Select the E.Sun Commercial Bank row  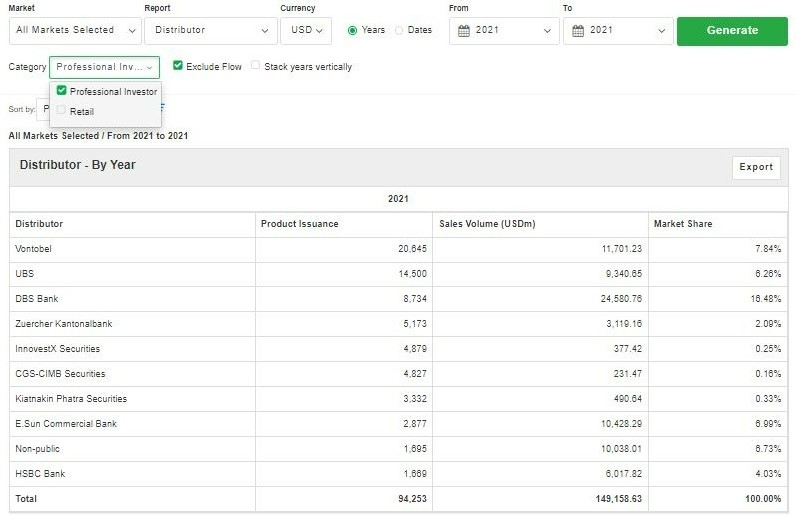click(x=399, y=424)
